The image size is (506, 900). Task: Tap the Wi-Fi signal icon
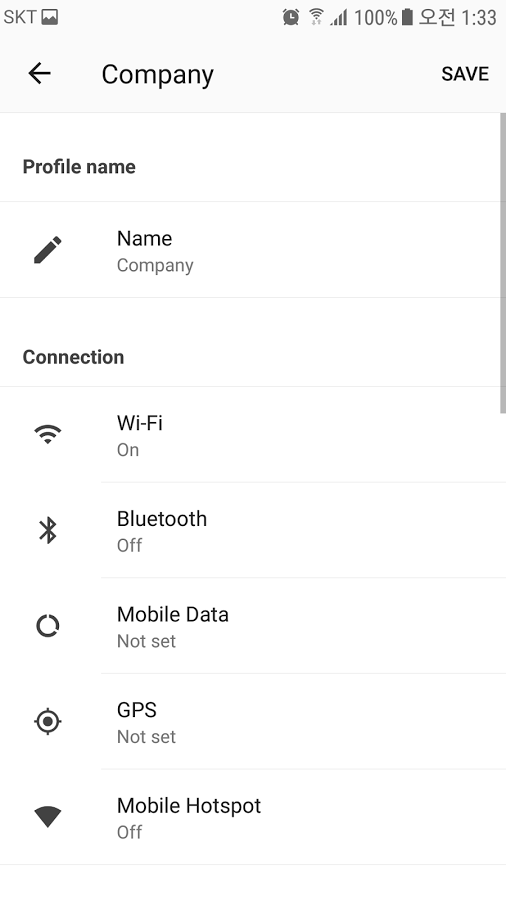(x=48, y=434)
